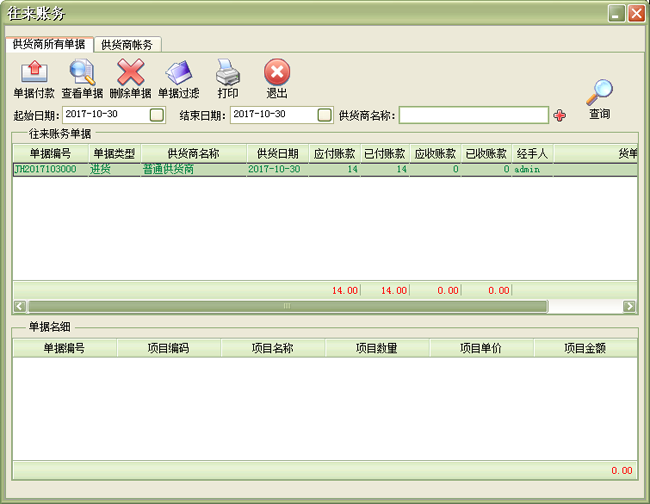650x504 pixels.
Task: Click the 删除单据 red X icon
Action: click(130, 73)
